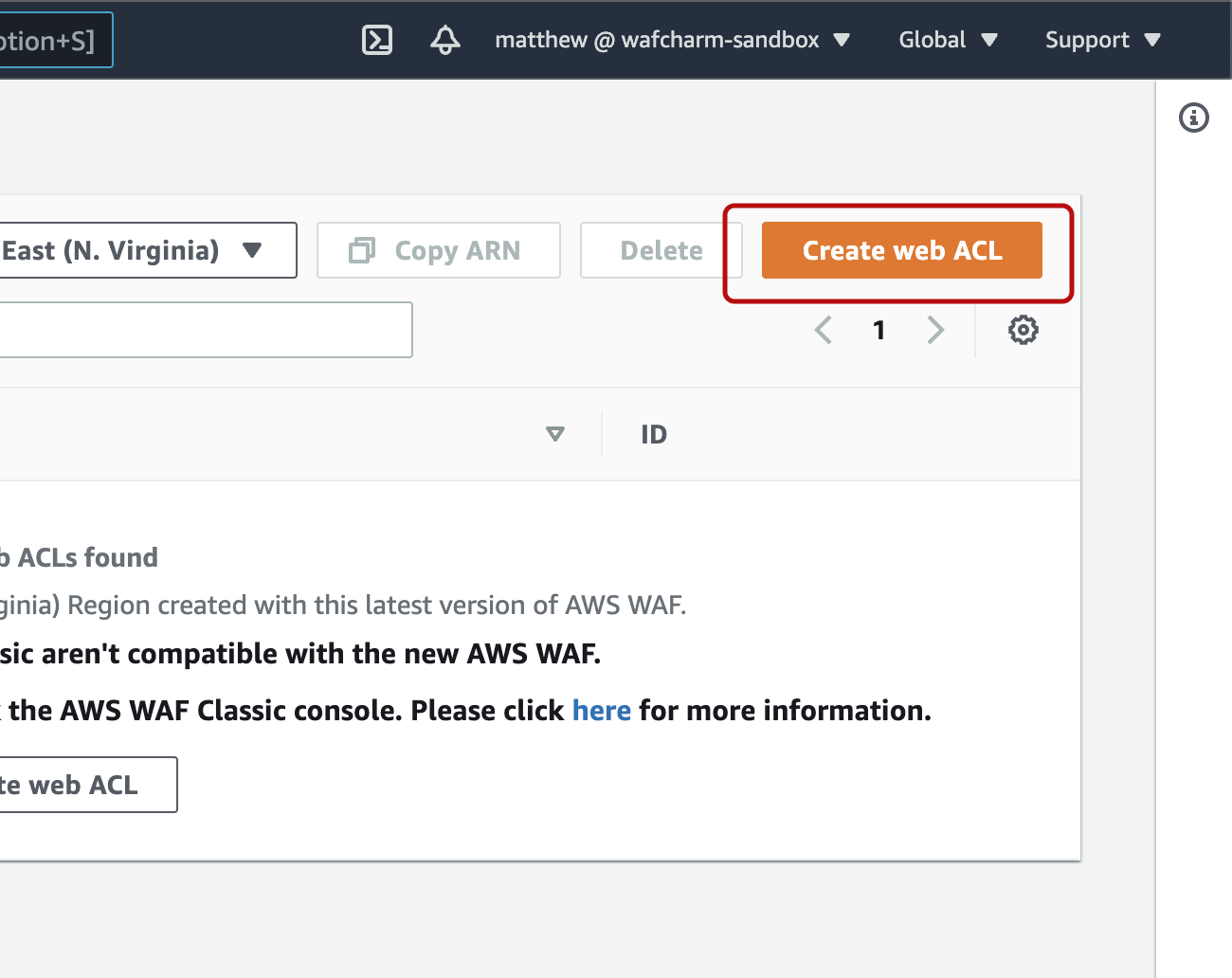
Task: Open the Support menu
Action: [x=1103, y=40]
